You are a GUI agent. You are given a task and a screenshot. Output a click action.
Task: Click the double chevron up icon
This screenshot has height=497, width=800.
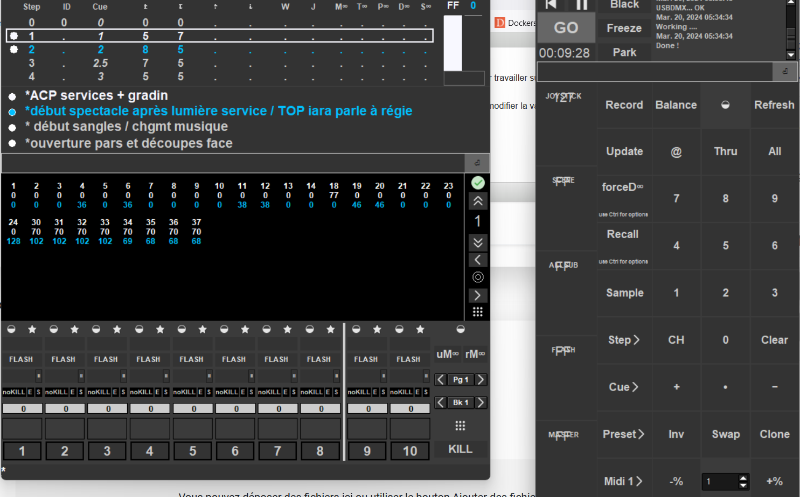coord(478,201)
